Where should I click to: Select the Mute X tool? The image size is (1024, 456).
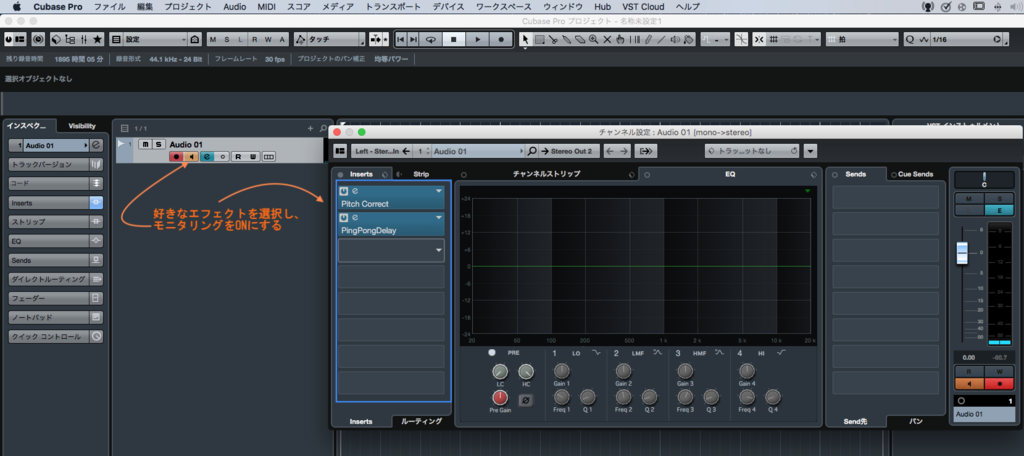click(x=607, y=39)
